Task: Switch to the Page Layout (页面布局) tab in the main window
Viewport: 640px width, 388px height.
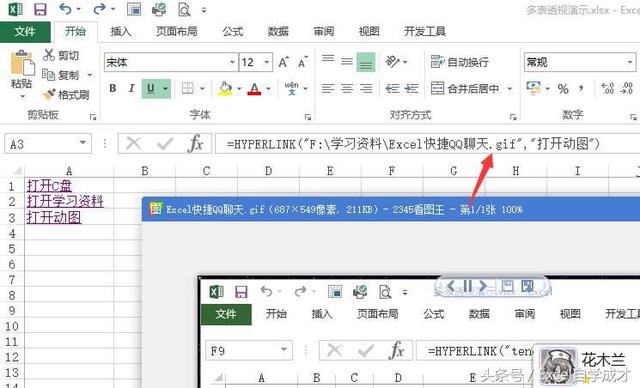Action: (x=177, y=31)
